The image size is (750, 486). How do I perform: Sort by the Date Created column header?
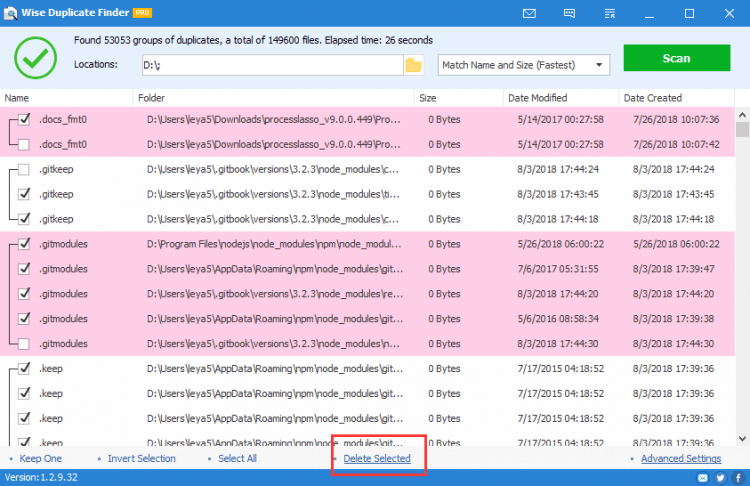[x=676, y=98]
